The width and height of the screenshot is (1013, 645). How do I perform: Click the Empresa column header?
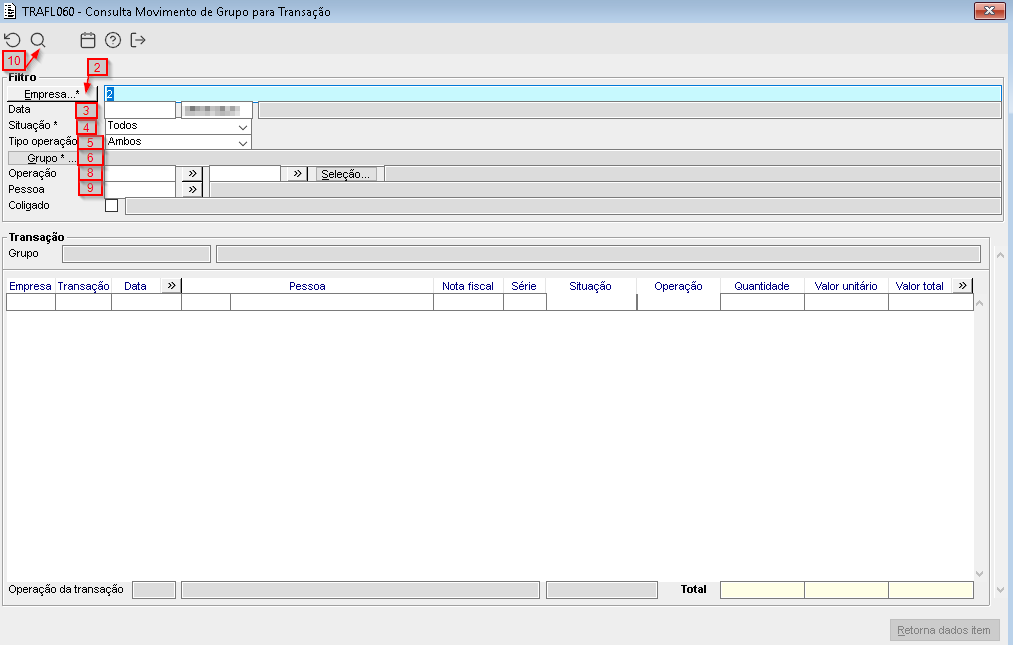pyautogui.click(x=30, y=286)
